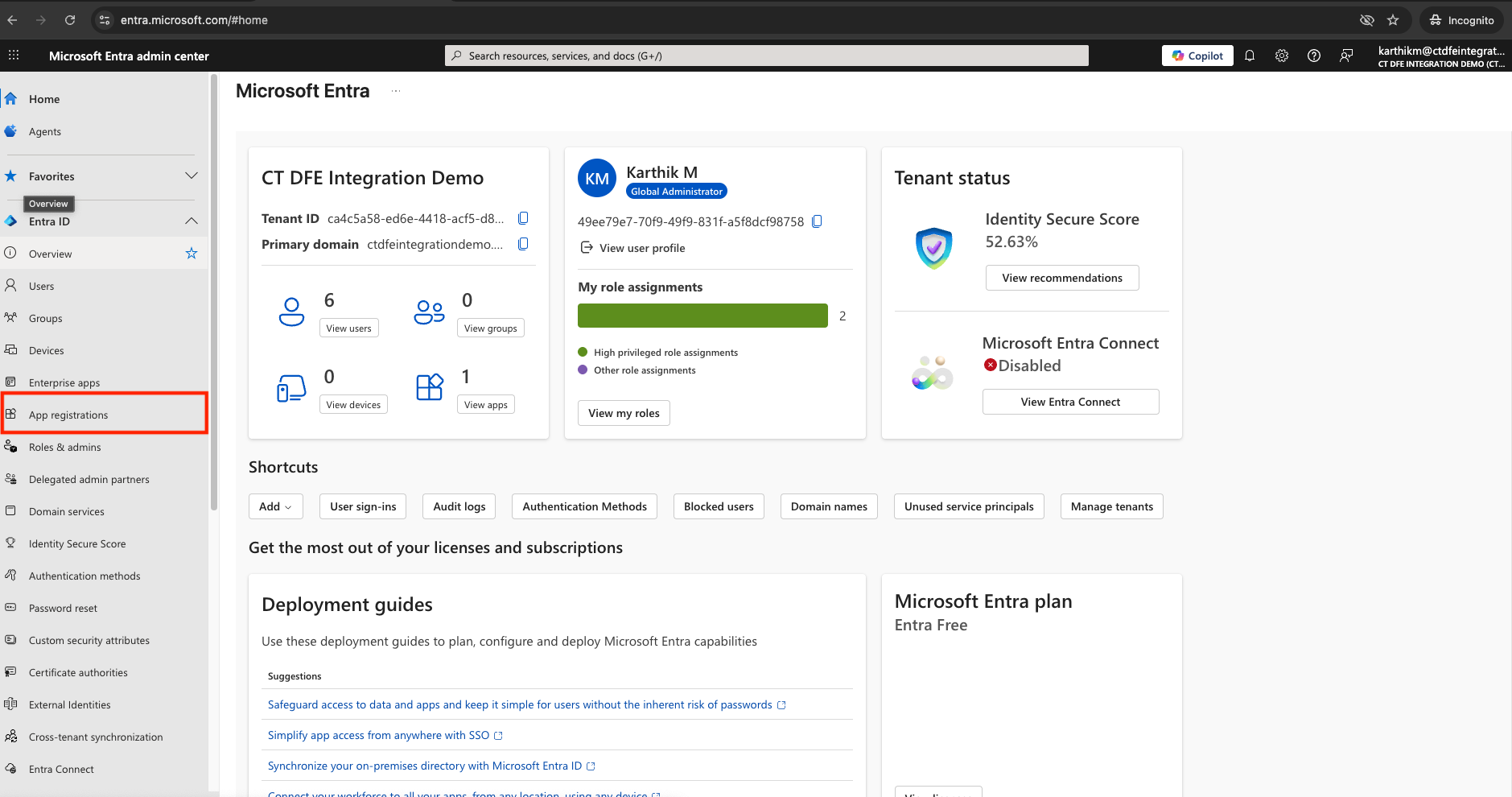Toggle favorite star for Overview
The image size is (1512, 797).
[192, 254]
